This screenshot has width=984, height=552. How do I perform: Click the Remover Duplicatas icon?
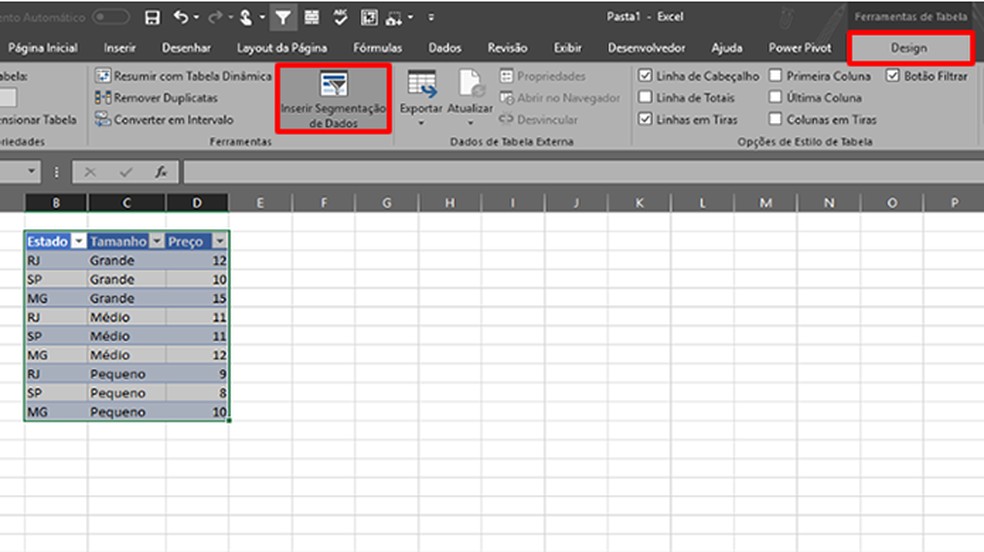pos(103,98)
